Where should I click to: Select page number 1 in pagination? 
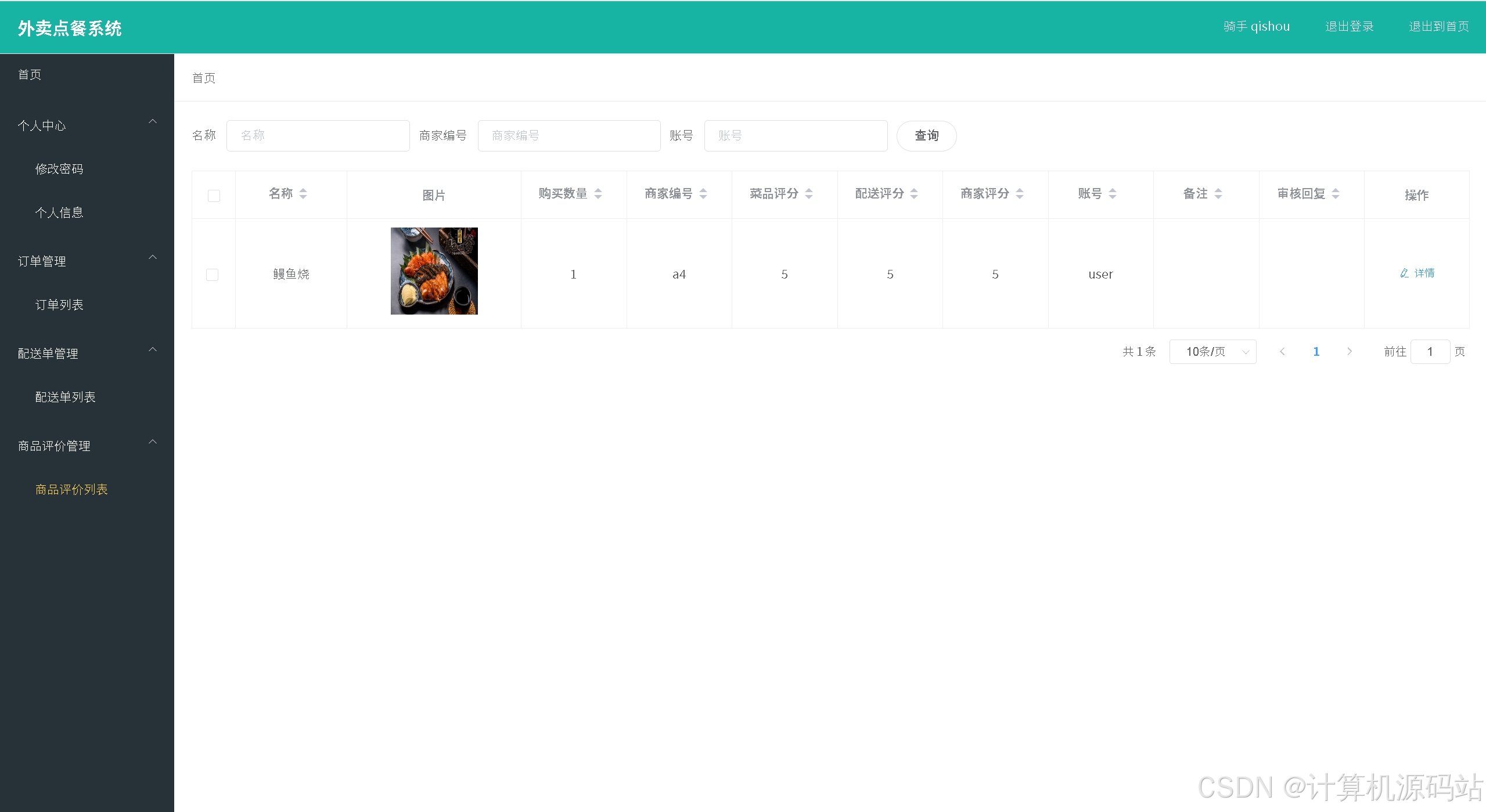[x=1316, y=352]
